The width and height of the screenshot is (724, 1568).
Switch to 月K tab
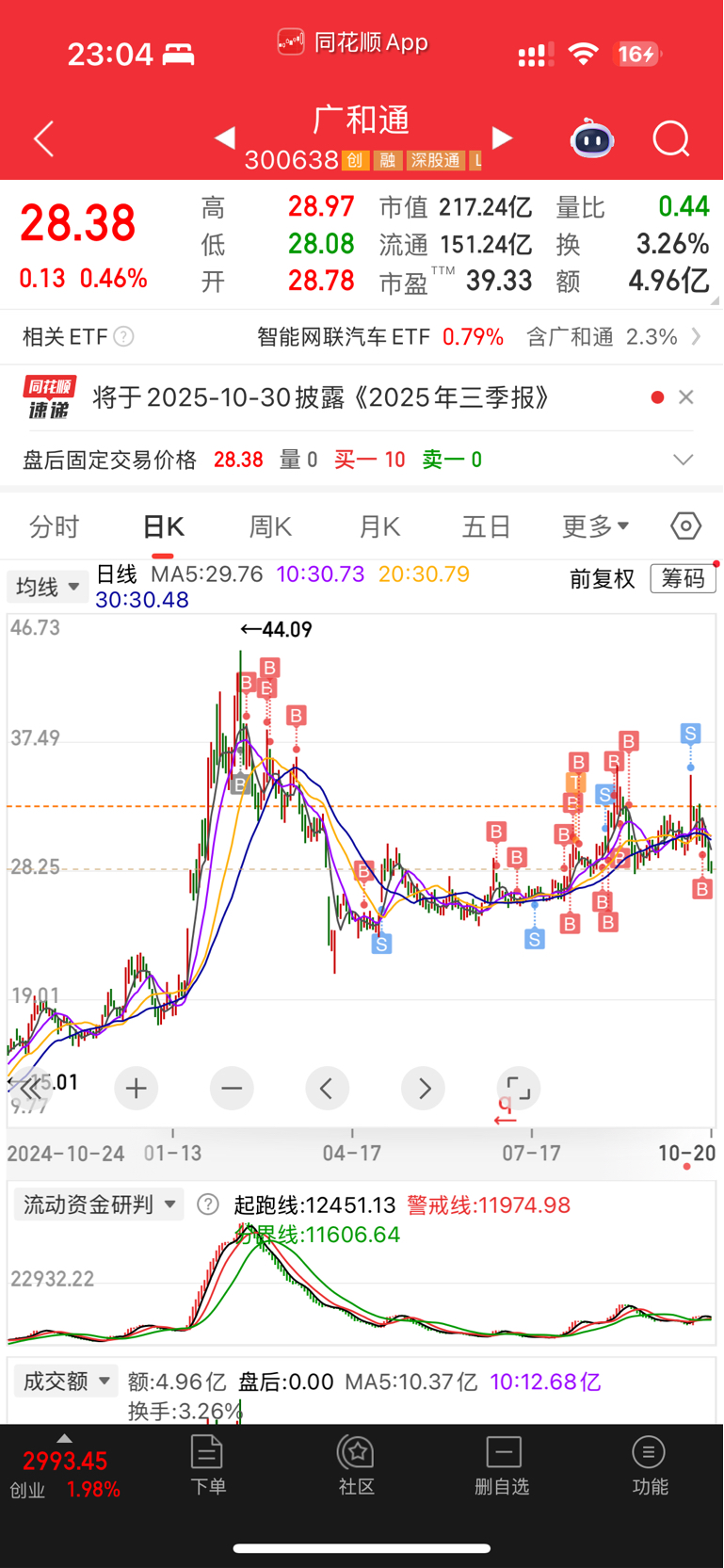tap(379, 526)
